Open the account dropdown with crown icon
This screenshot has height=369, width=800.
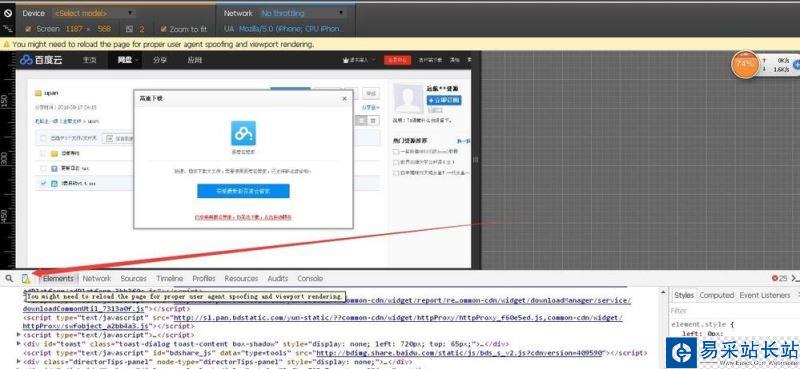coord(359,60)
